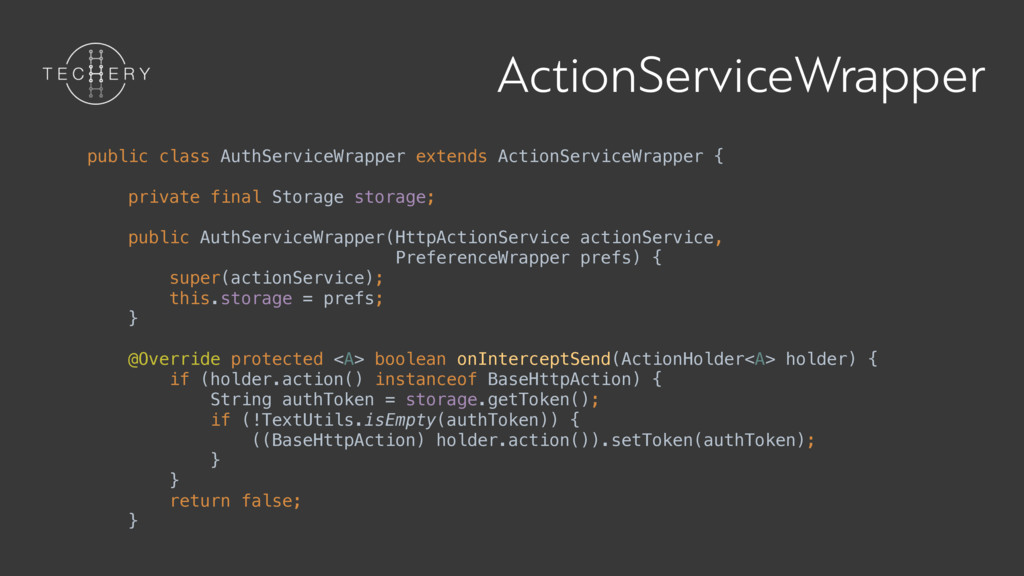Click the 'return false' statement
This screenshot has height=576, width=1024.
click(235, 500)
